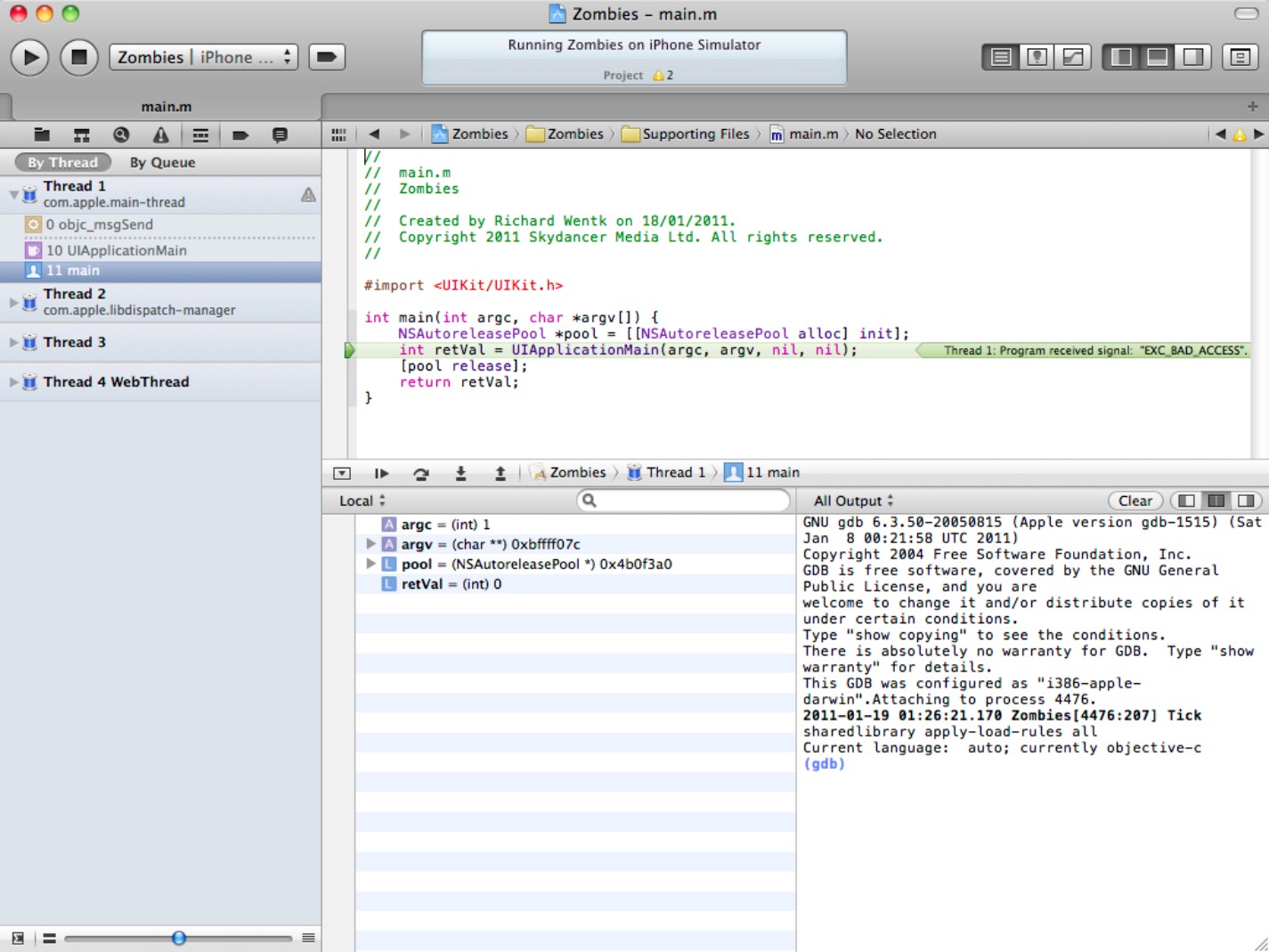Image resolution: width=1269 pixels, height=952 pixels.
Task: Click No Selection in jump bar
Action: (896, 134)
